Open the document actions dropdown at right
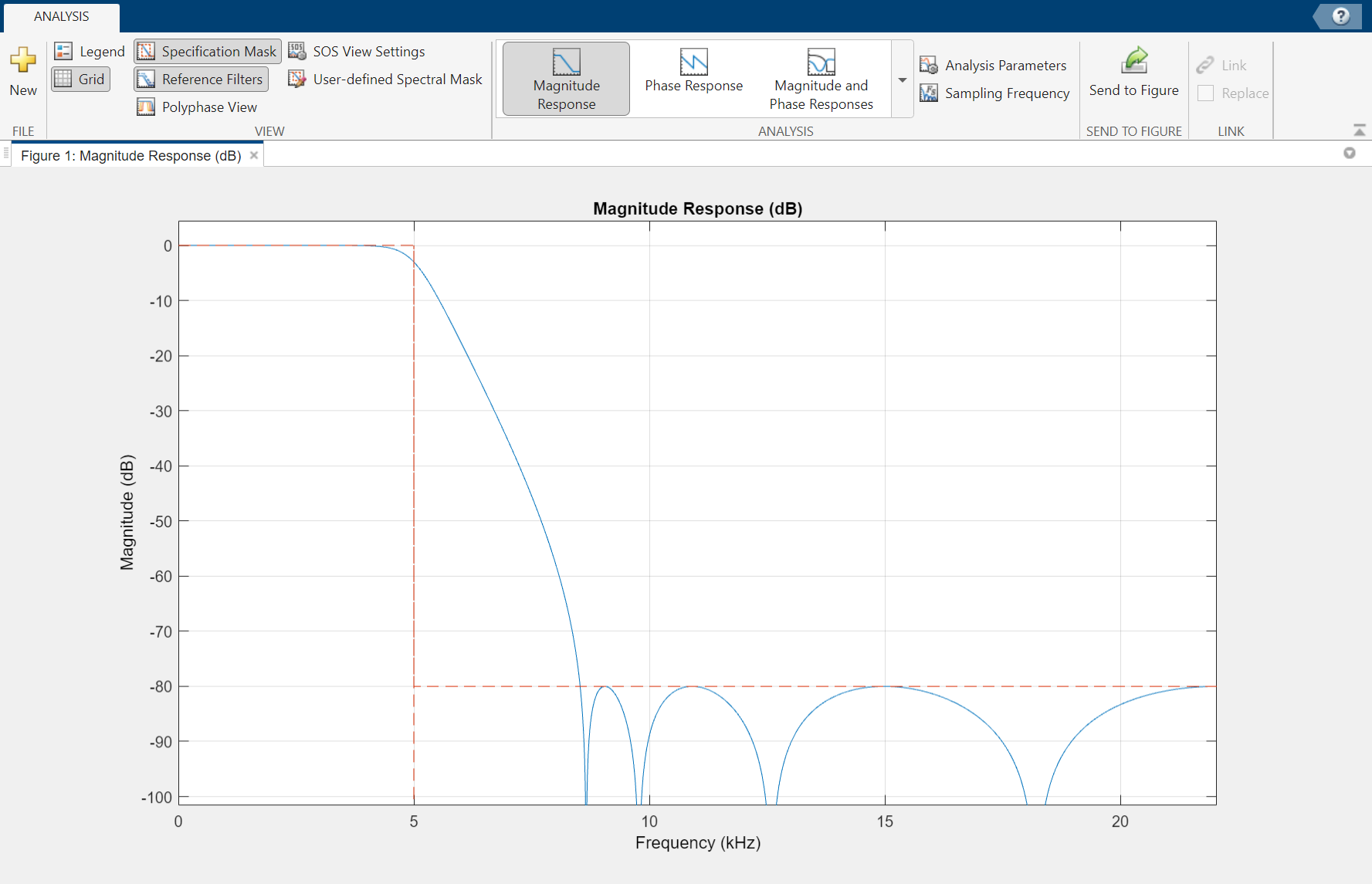Image resolution: width=1372 pixels, height=884 pixels. tap(1349, 153)
